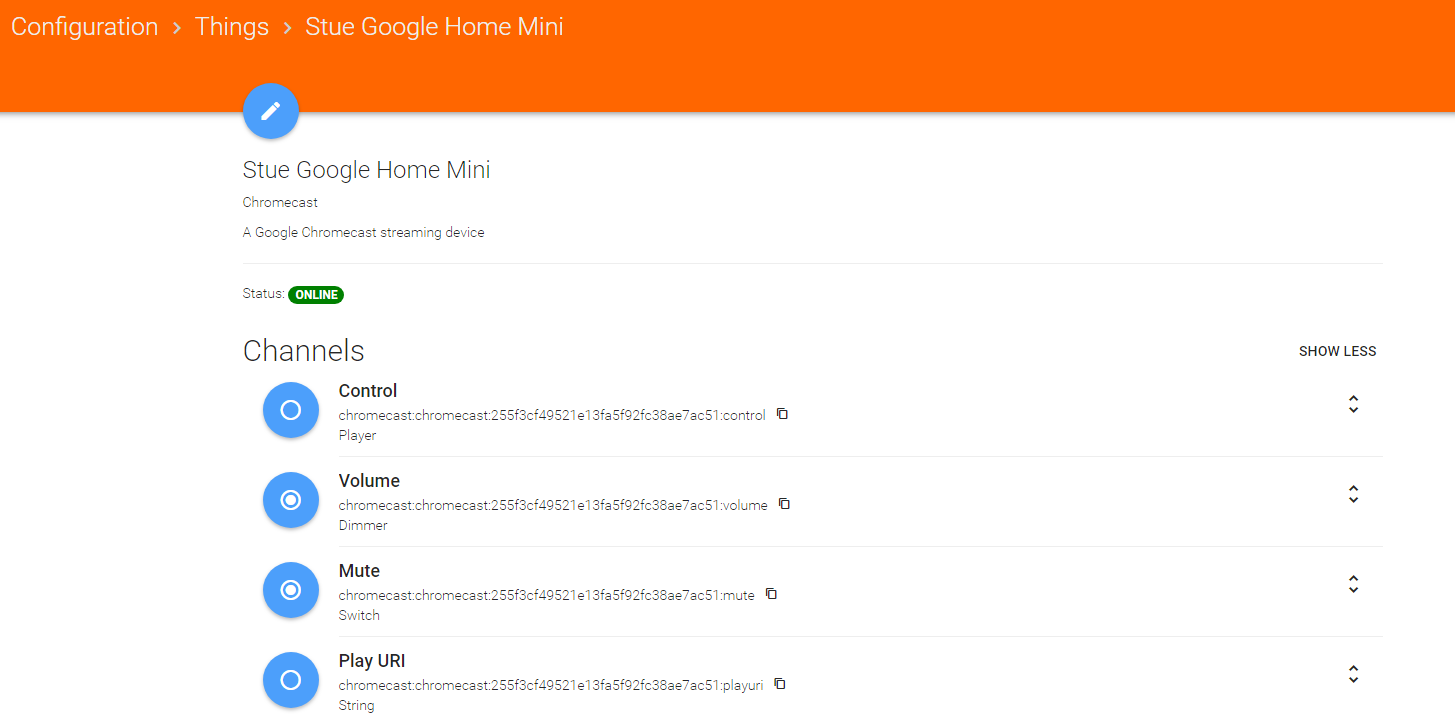The width and height of the screenshot is (1455, 726).
Task: Navigate to Things breadcrumb
Action: coord(232,27)
